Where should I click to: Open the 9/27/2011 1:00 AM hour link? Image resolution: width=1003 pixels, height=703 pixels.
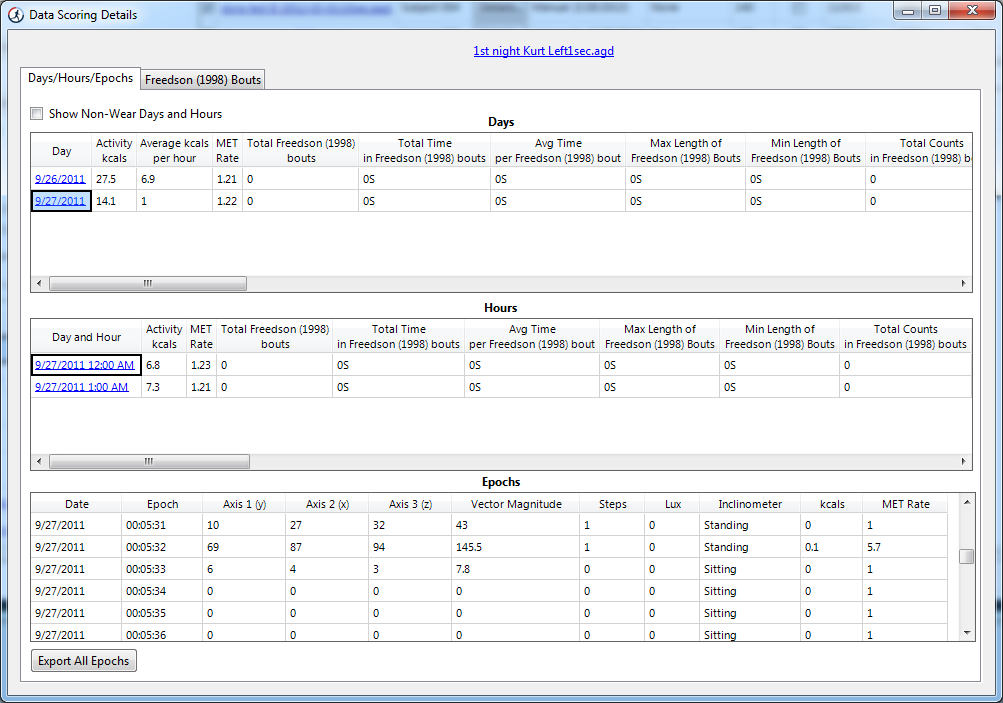coord(84,387)
